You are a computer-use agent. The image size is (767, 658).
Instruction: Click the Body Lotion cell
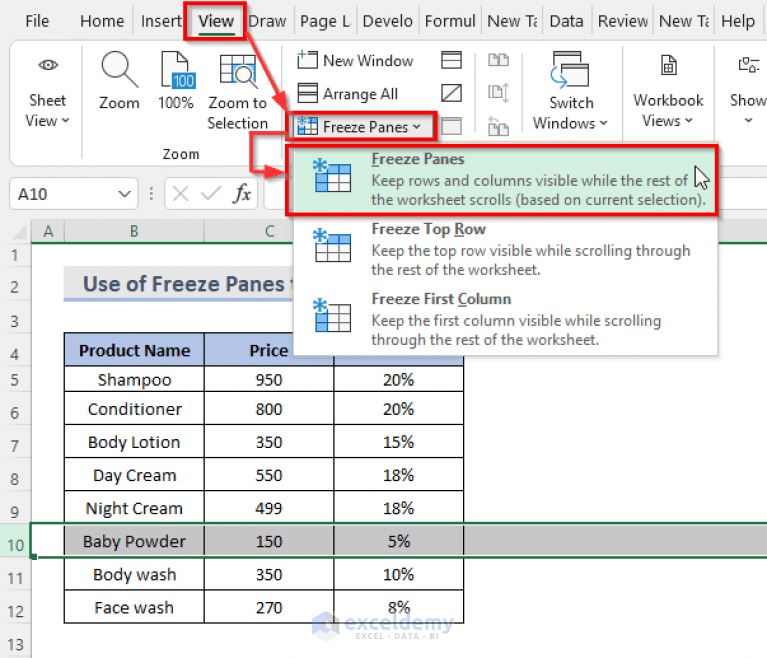click(134, 442)
